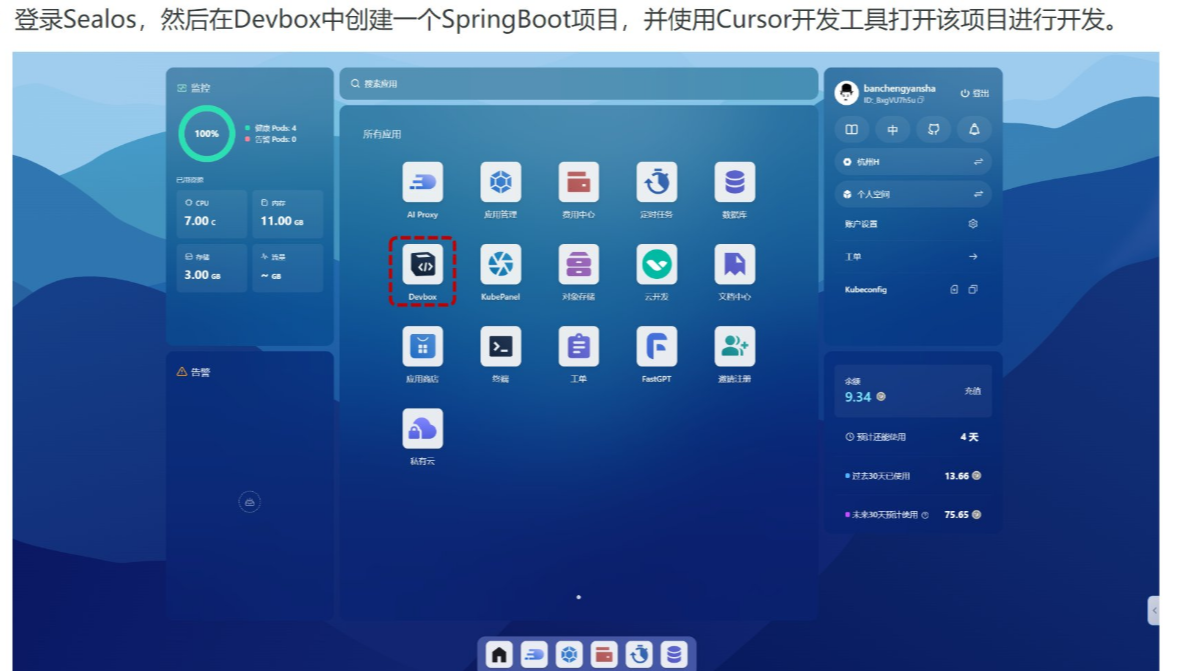Open the GitHub icon button
1183x671 pixels.
pos(933,130)
